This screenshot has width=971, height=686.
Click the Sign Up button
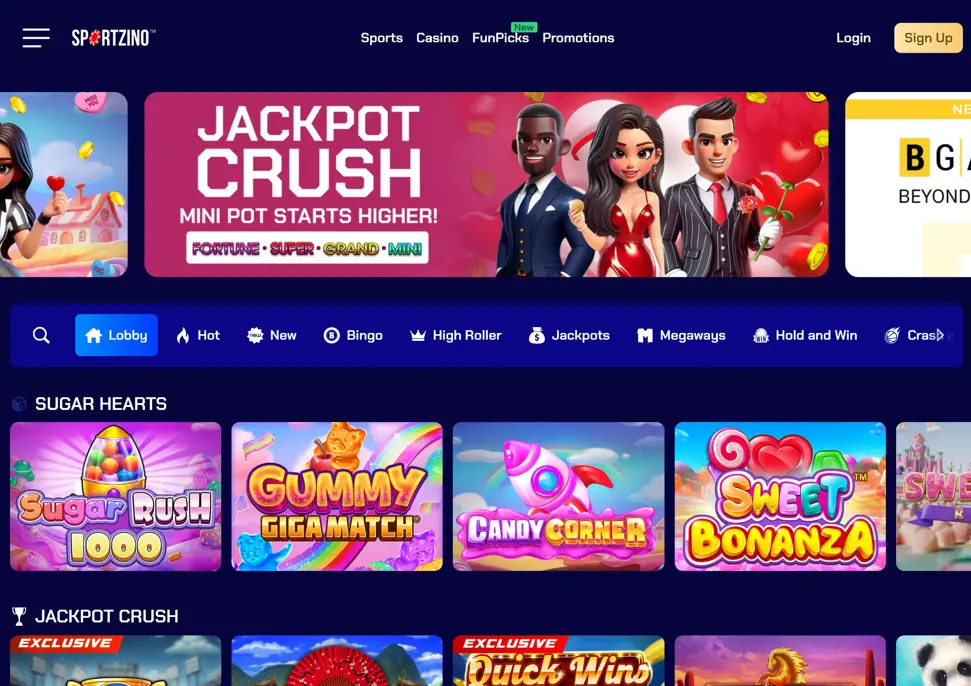point(928,38)
